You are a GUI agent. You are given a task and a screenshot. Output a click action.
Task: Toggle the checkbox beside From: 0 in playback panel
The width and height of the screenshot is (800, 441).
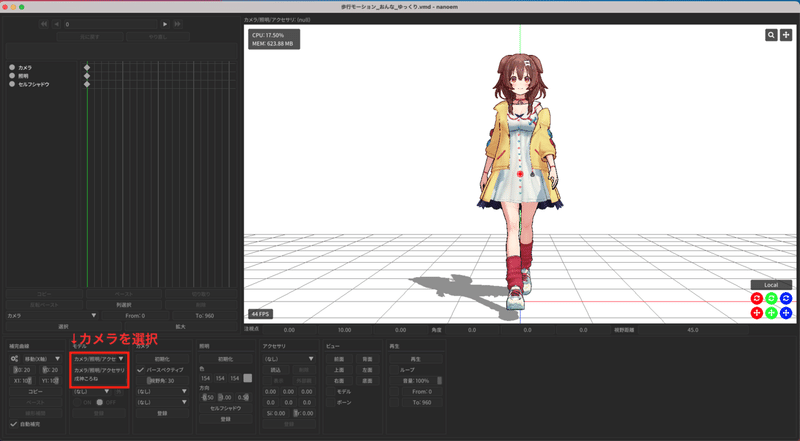tap(393, 391)
